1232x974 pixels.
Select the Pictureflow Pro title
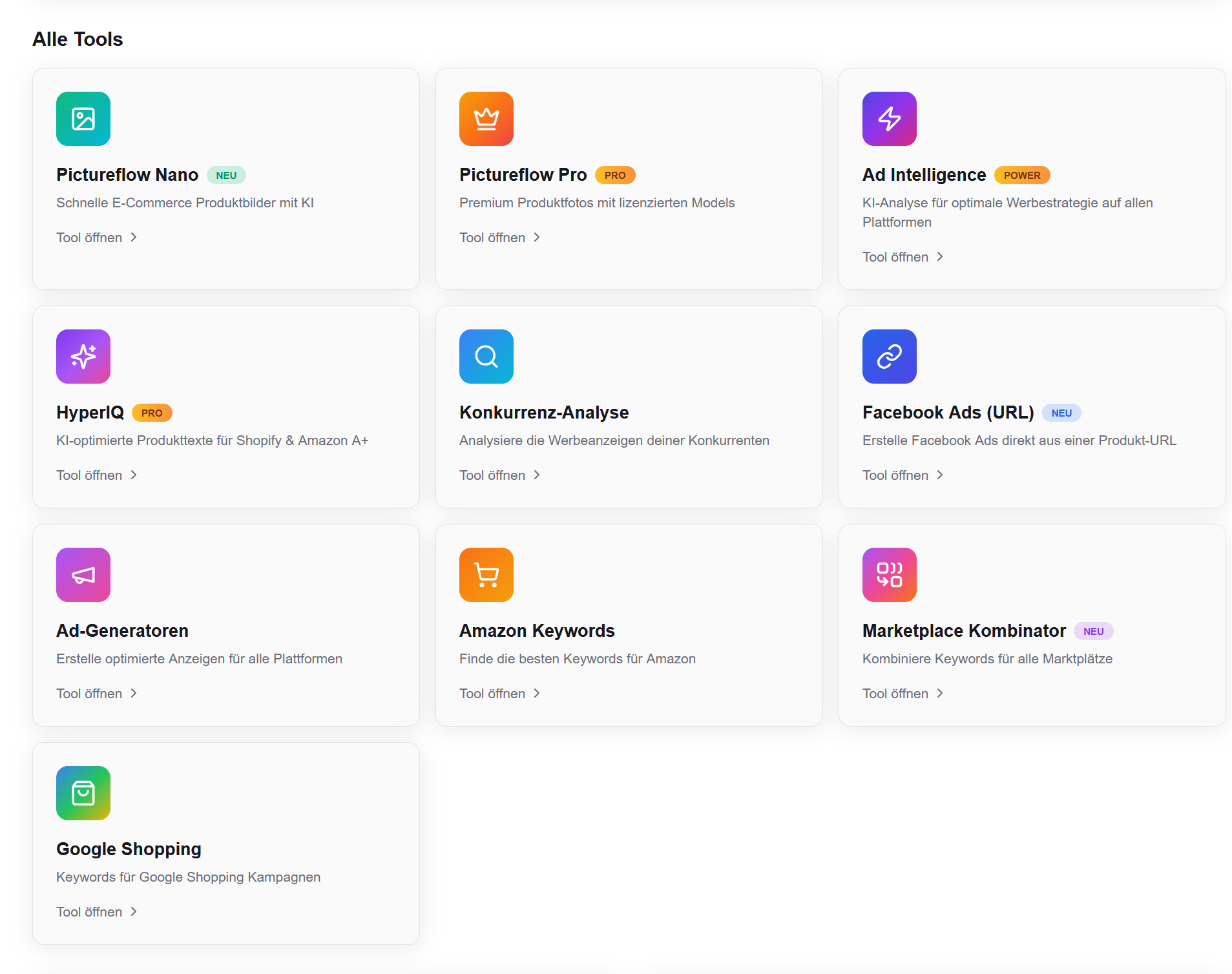(x=523, y=175)
